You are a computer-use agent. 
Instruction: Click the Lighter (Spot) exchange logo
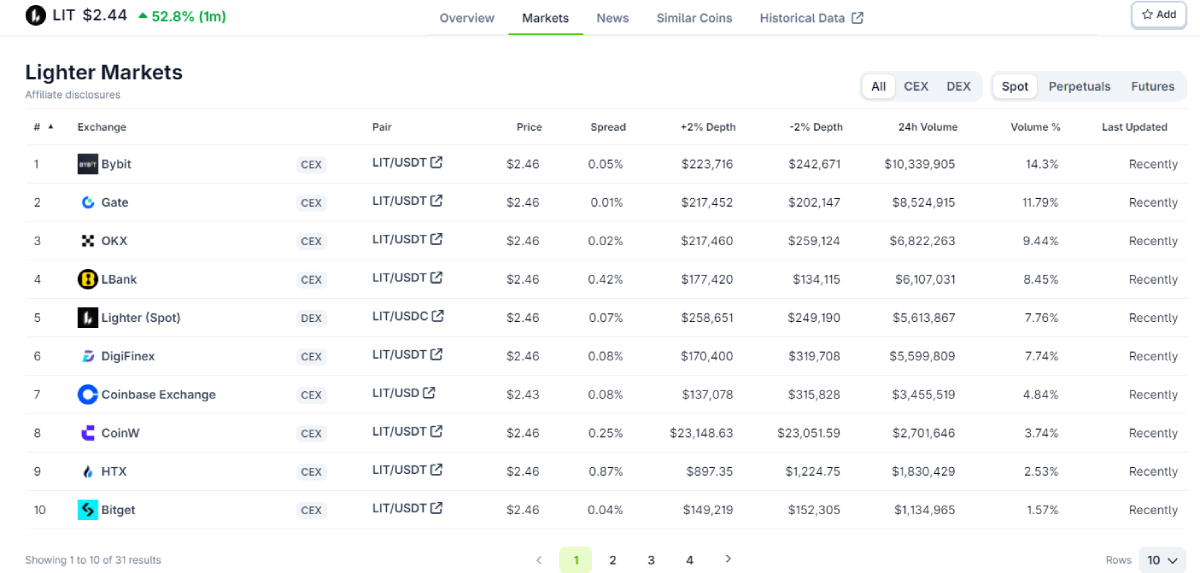88,318
